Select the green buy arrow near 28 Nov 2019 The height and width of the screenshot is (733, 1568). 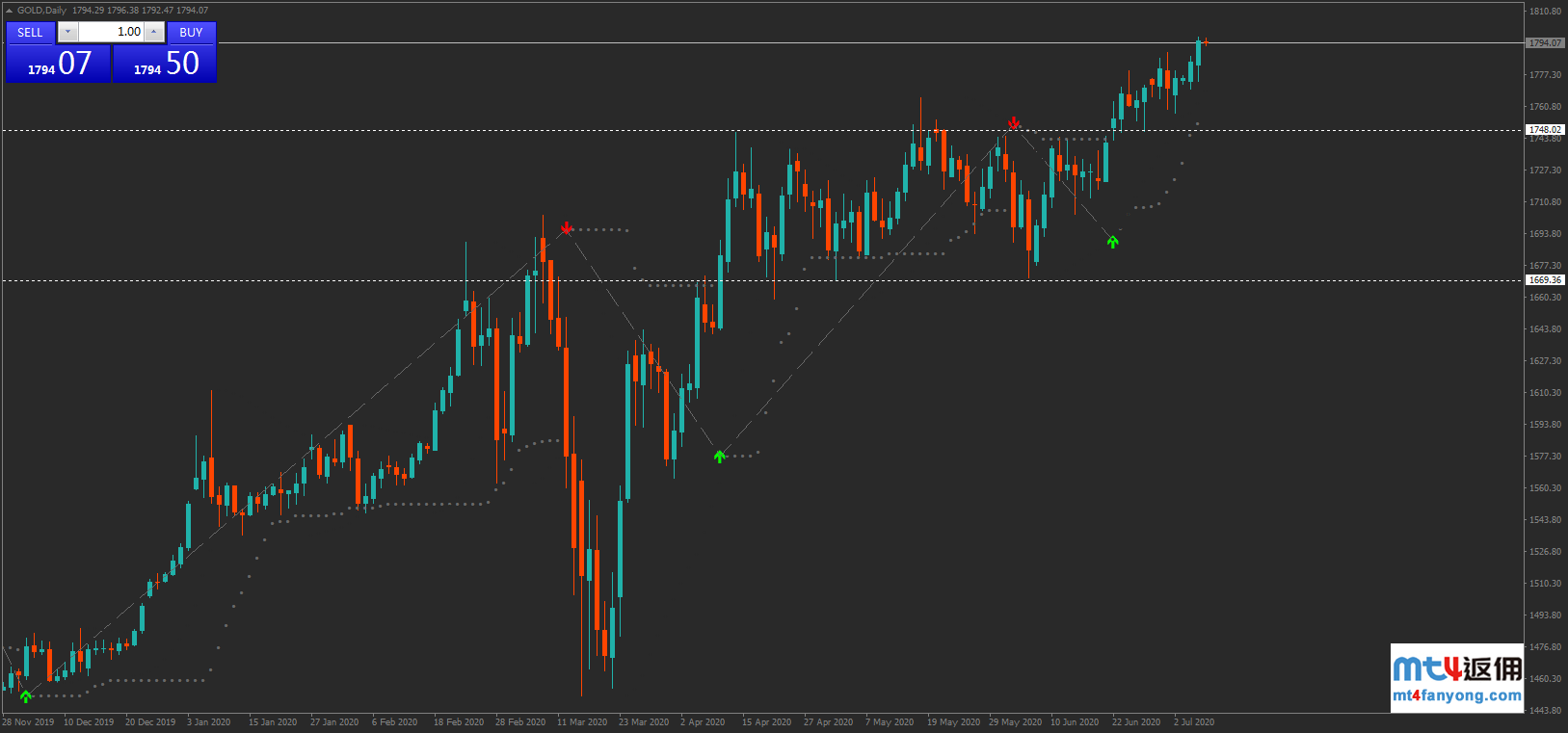[25, 695]
